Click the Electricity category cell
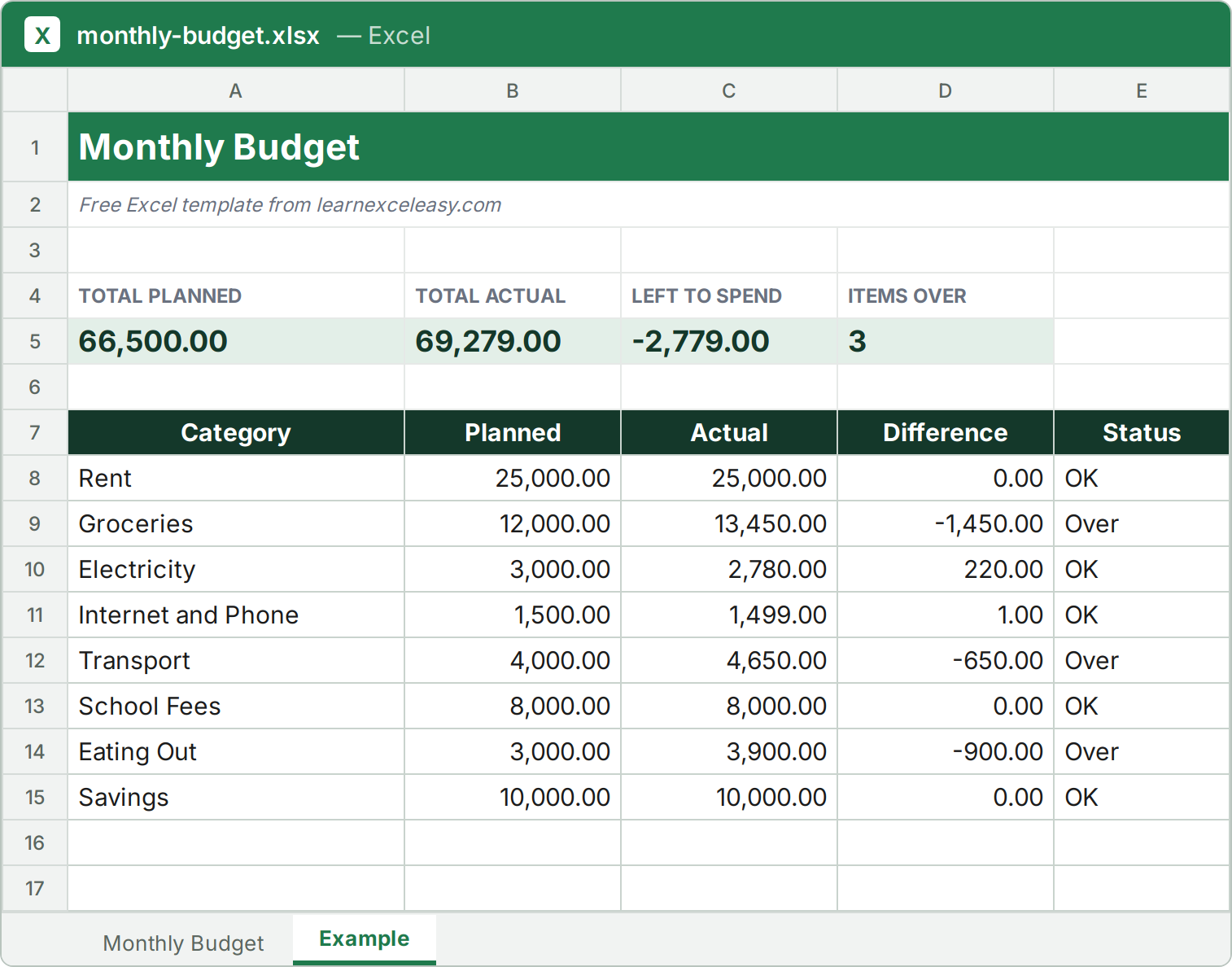Screen dimensions: 1232x967 pos(236,569)
